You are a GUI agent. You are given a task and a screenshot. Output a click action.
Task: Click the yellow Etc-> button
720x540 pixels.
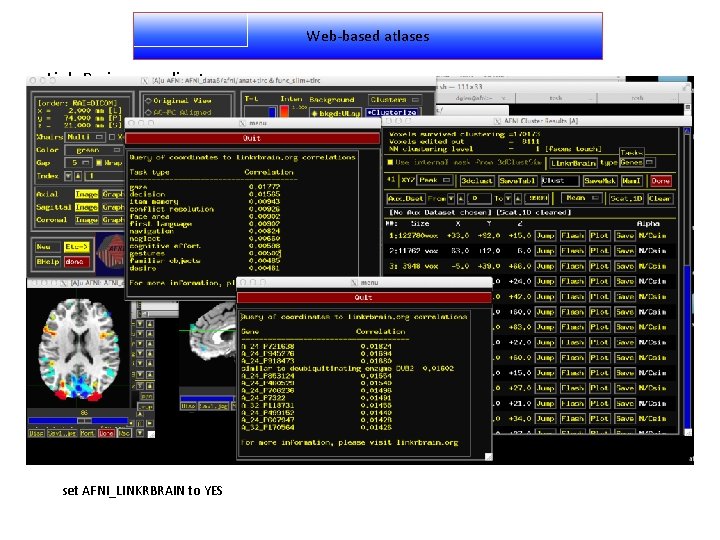tap(76, 247)
